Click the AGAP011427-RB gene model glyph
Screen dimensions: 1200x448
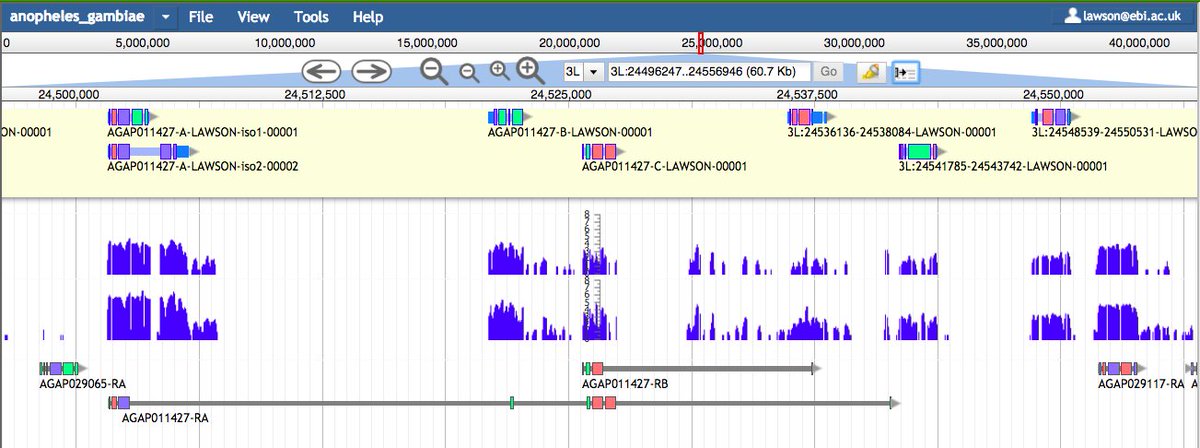(x=702, y=369)
